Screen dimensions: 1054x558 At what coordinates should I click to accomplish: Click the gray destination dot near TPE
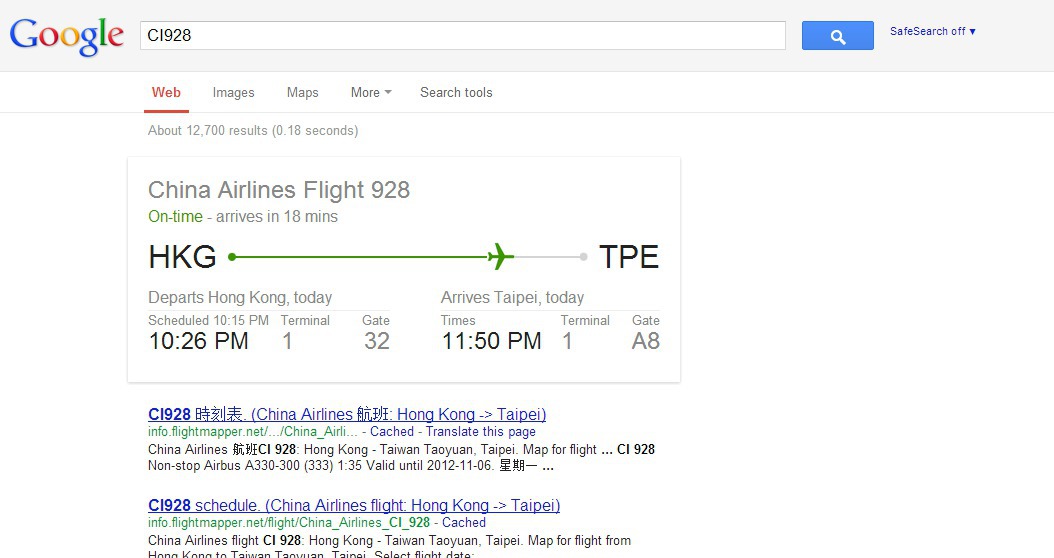click(x=583, y=257)
